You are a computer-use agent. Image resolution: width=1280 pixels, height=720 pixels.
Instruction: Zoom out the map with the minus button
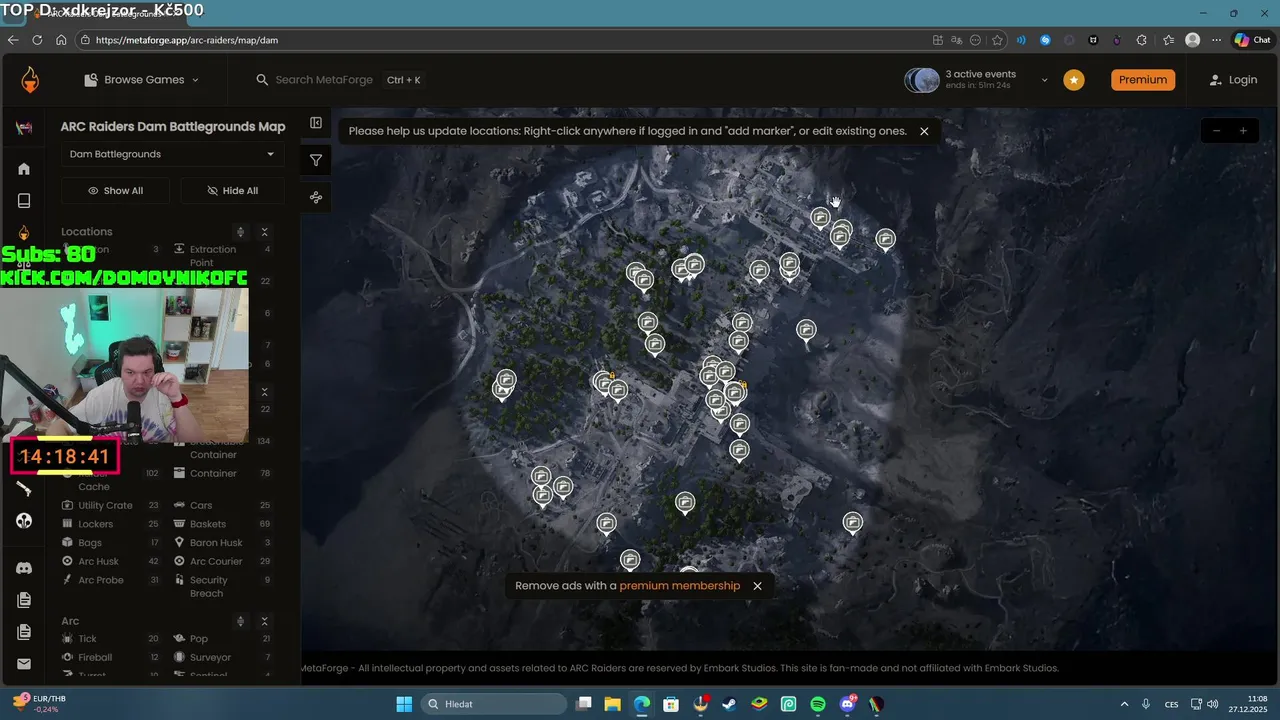pyautogui.click(x=1217, y=131)
